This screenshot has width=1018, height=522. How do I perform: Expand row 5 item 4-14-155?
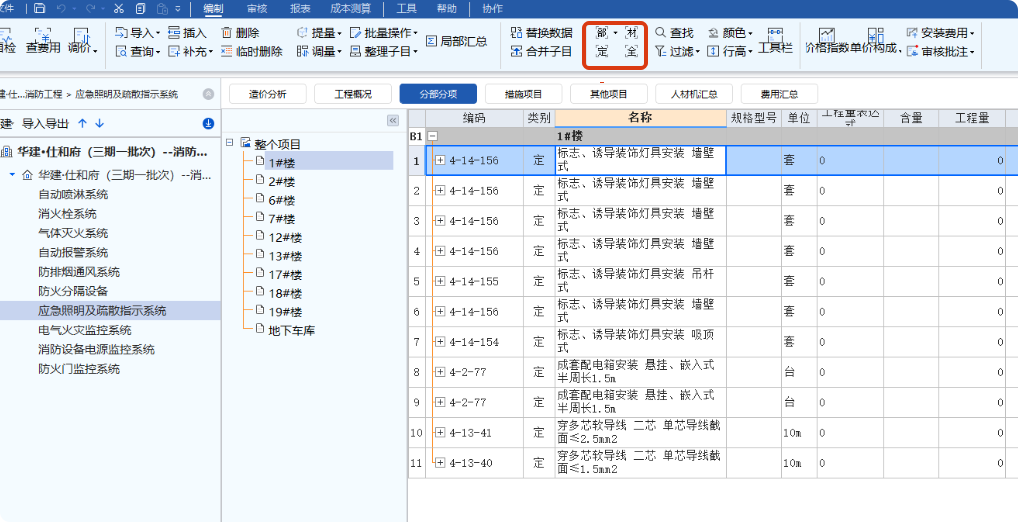440,281
